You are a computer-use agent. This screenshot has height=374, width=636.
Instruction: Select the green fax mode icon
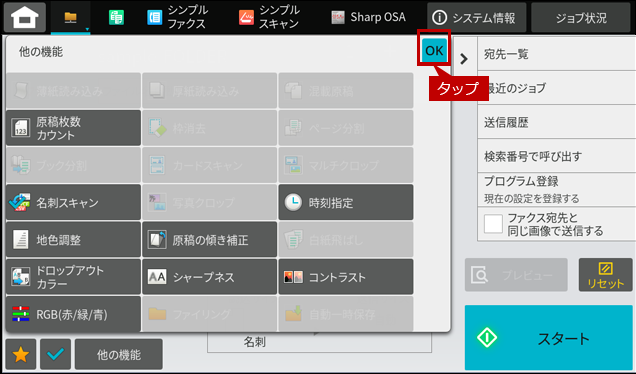116,17
